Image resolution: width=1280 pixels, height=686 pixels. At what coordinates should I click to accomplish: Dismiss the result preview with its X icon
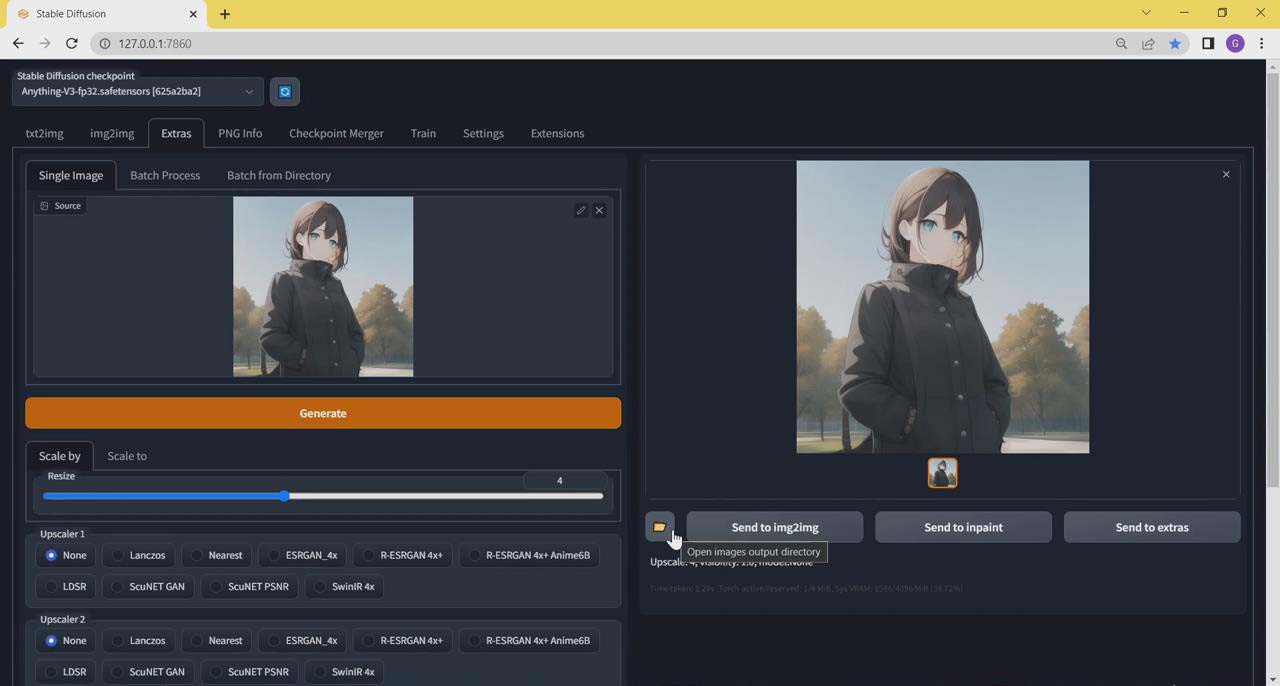(x=1225, y=174)
